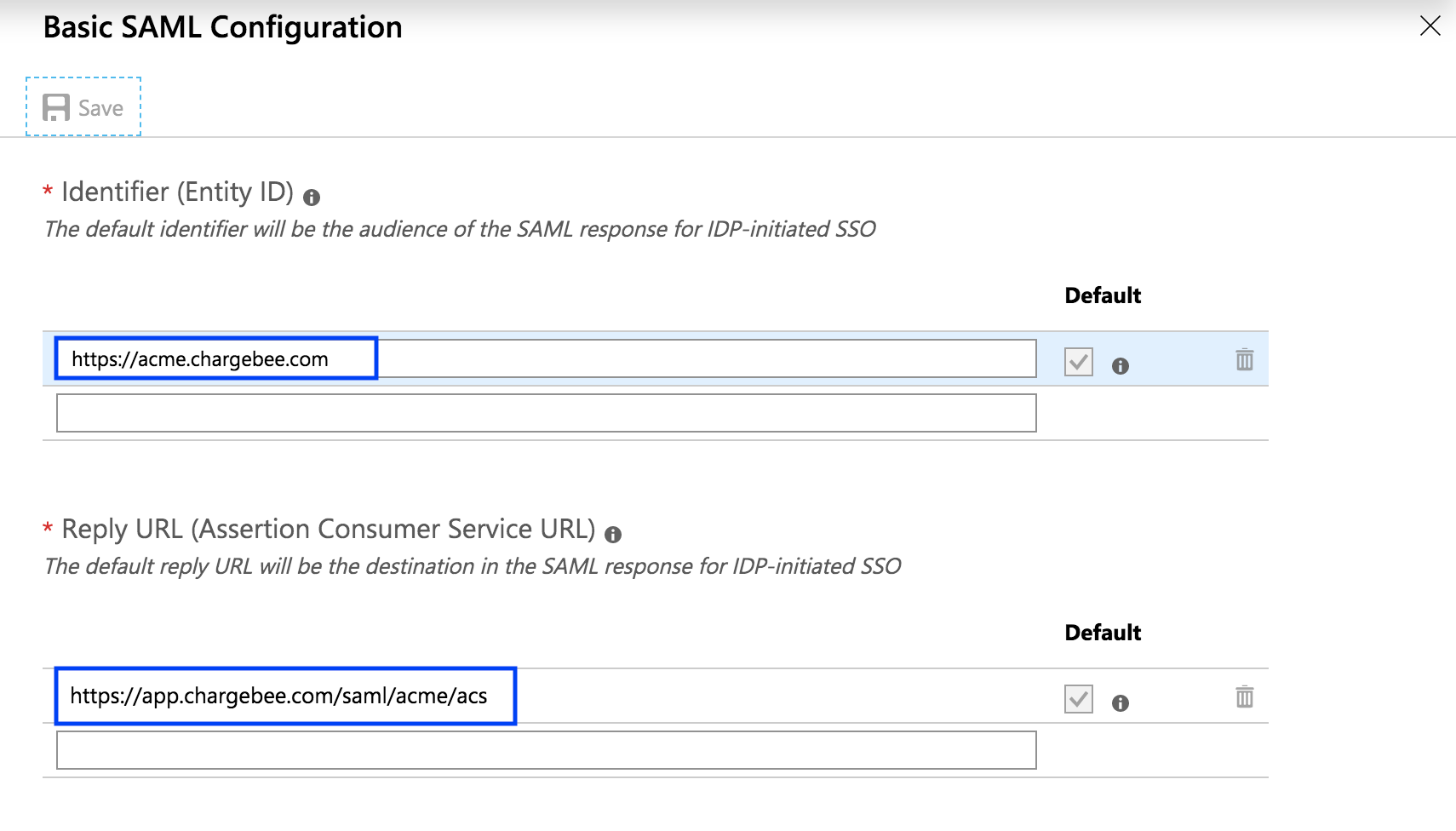
Task: Click the italic default identifier description text
Action: 460,229
